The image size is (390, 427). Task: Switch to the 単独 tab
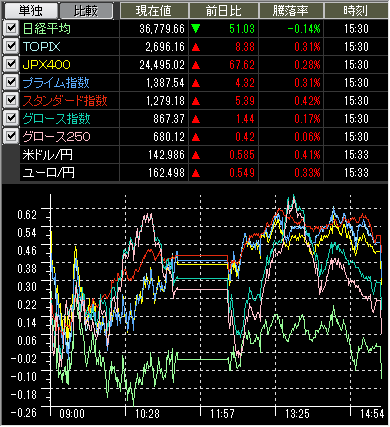pos(31,10)
